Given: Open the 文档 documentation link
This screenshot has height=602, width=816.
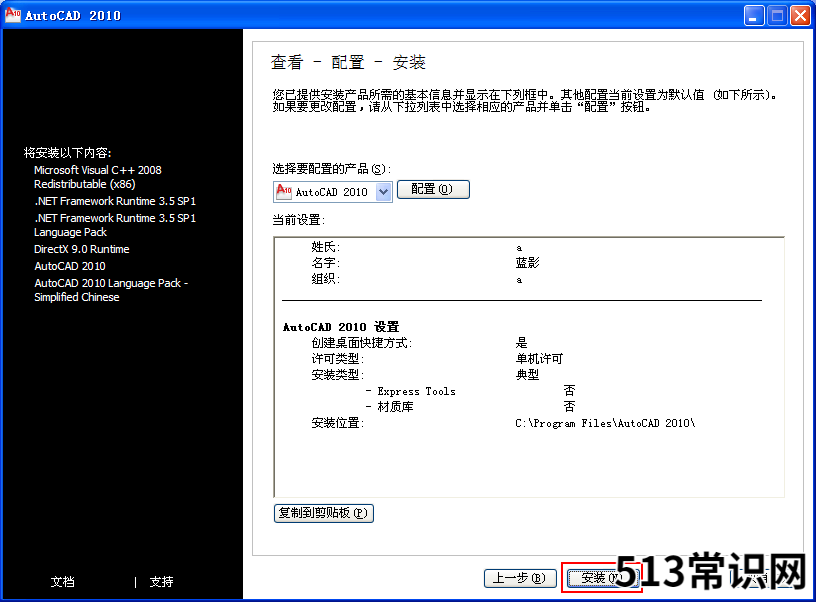Looking at the screenshot, I should [x=62, y=582].
